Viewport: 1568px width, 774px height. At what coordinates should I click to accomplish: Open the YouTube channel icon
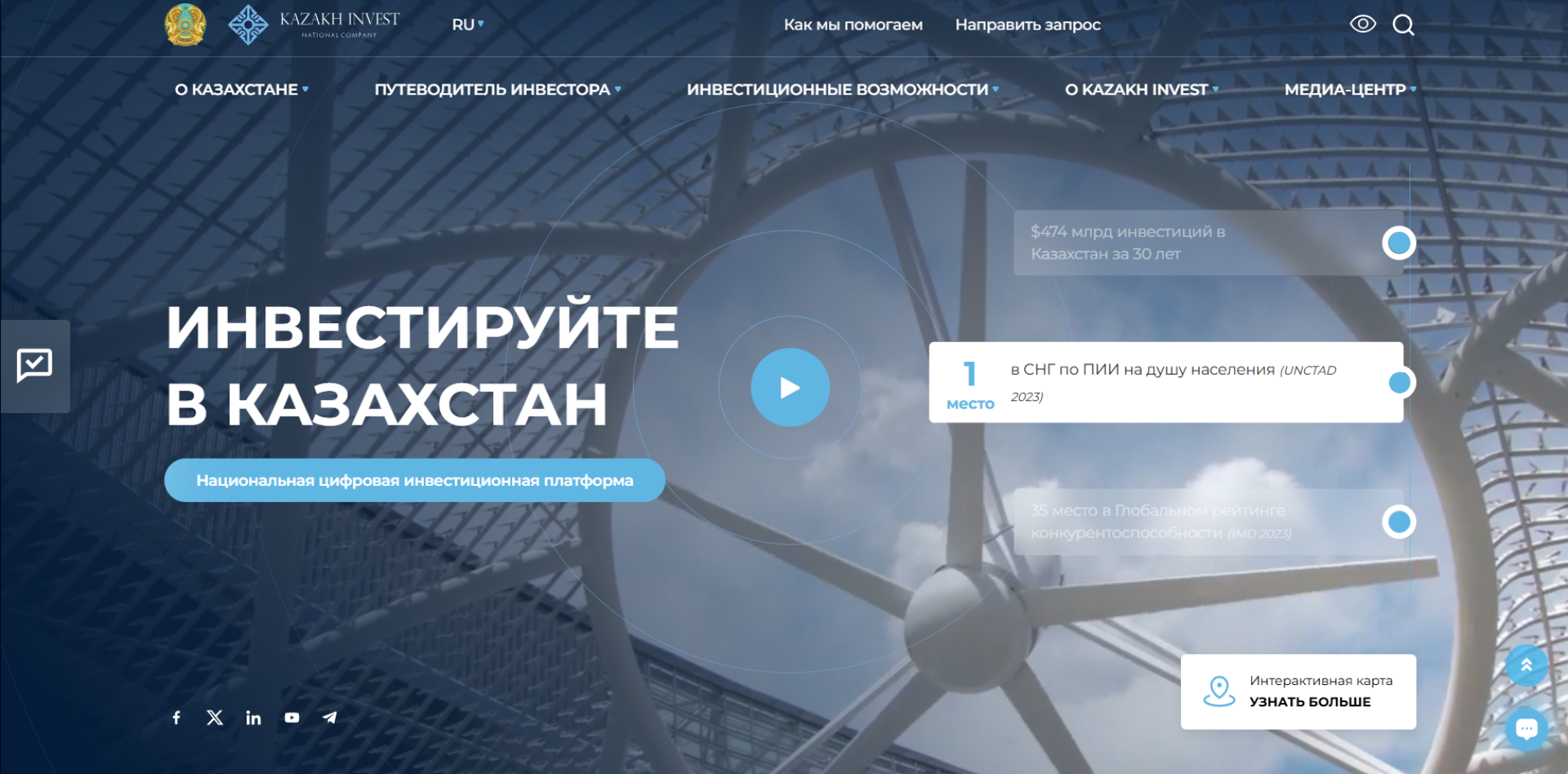(x=292, y=718)
